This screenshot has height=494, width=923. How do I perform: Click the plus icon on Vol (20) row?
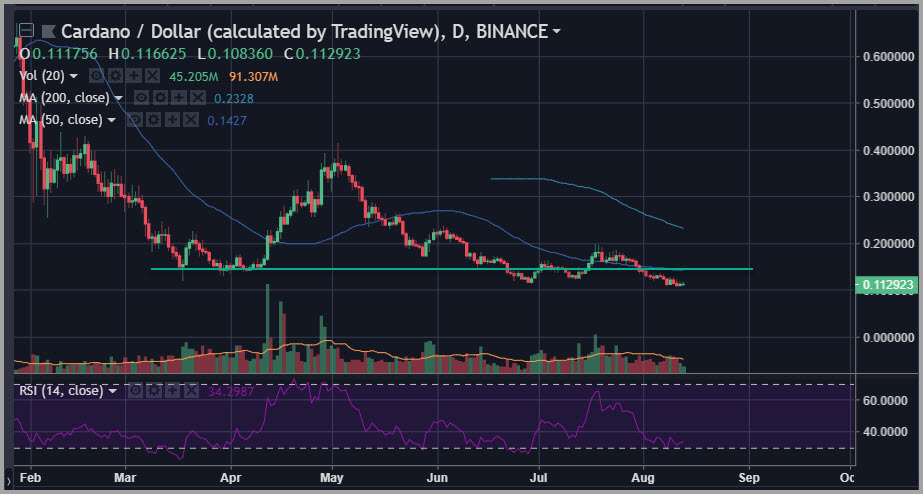pyautogui.click(x=134, y=76)
